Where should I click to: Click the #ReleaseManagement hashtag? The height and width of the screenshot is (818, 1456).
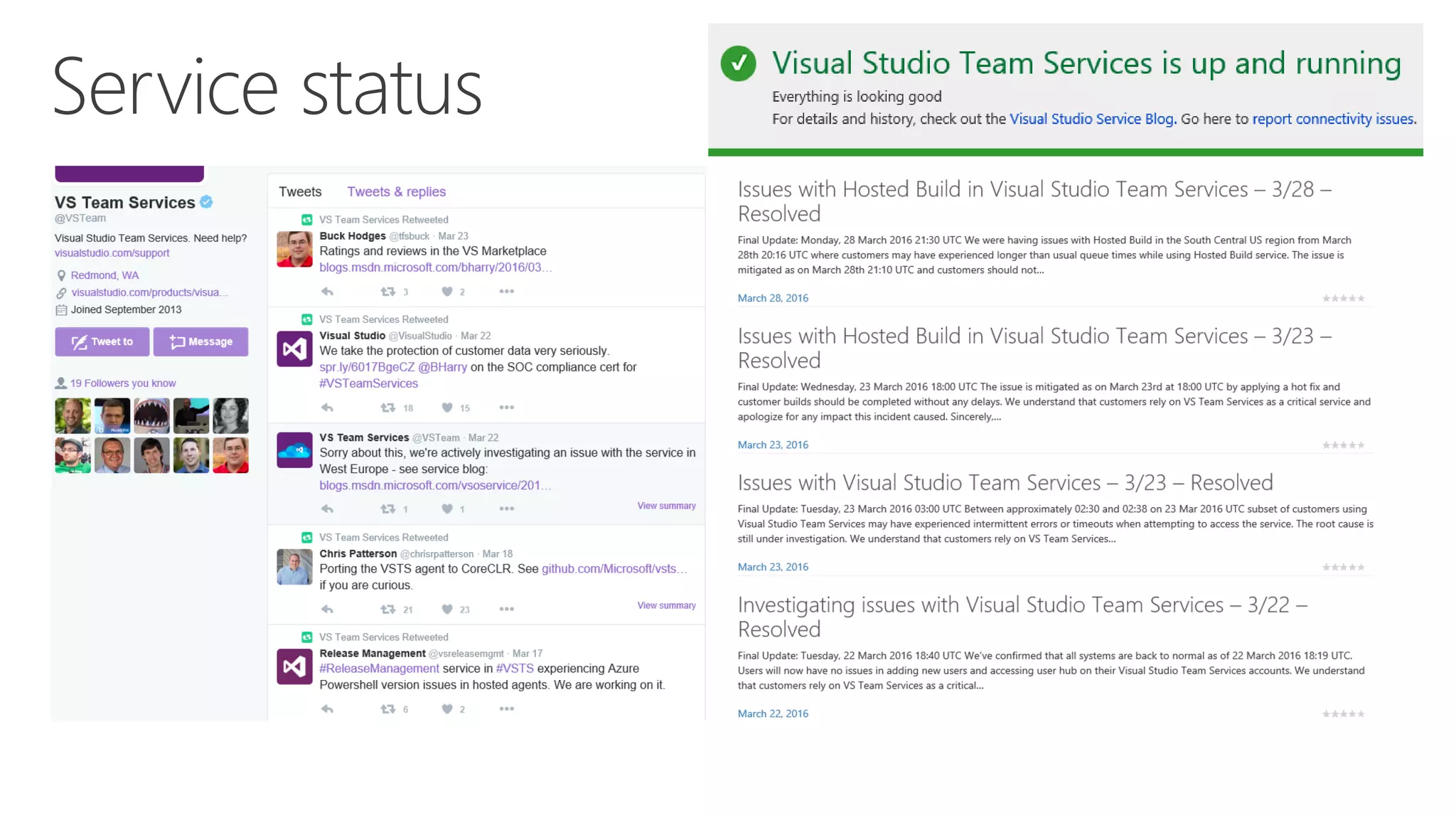[x=379, y=669]
